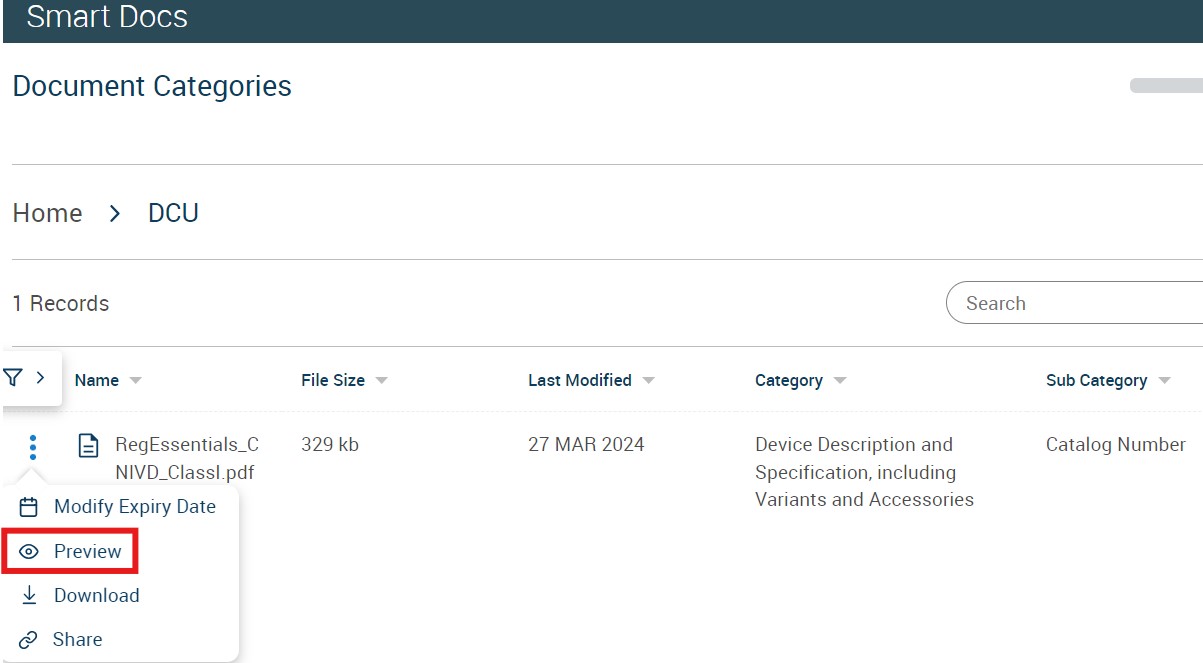Viewport: 1203px width, 663px height.
Task: Open the filter funnel icon
Action: click(12, 377)
